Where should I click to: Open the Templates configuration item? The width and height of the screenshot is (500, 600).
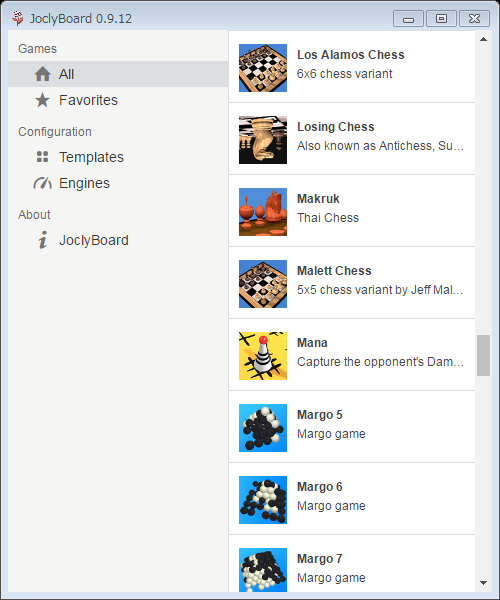[118, 157]
